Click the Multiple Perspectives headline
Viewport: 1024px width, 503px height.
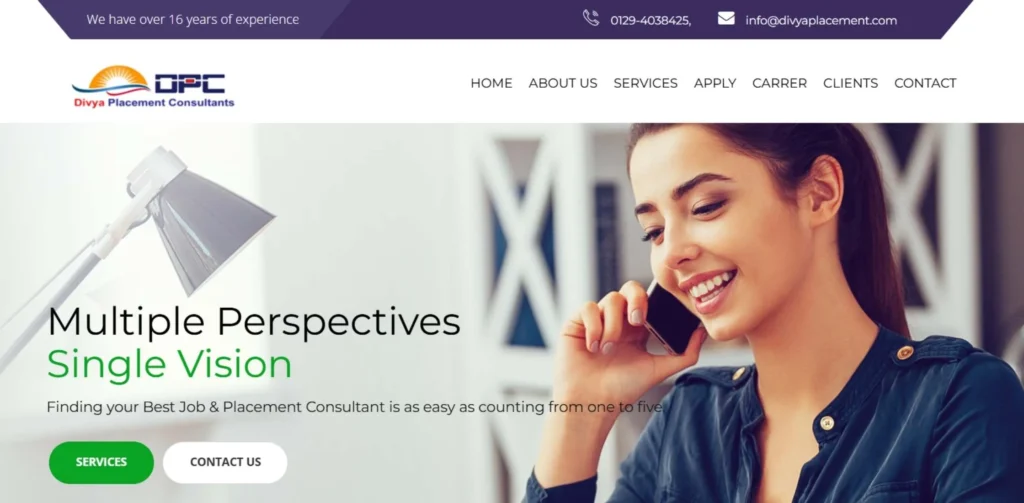(x=254, y=321)
